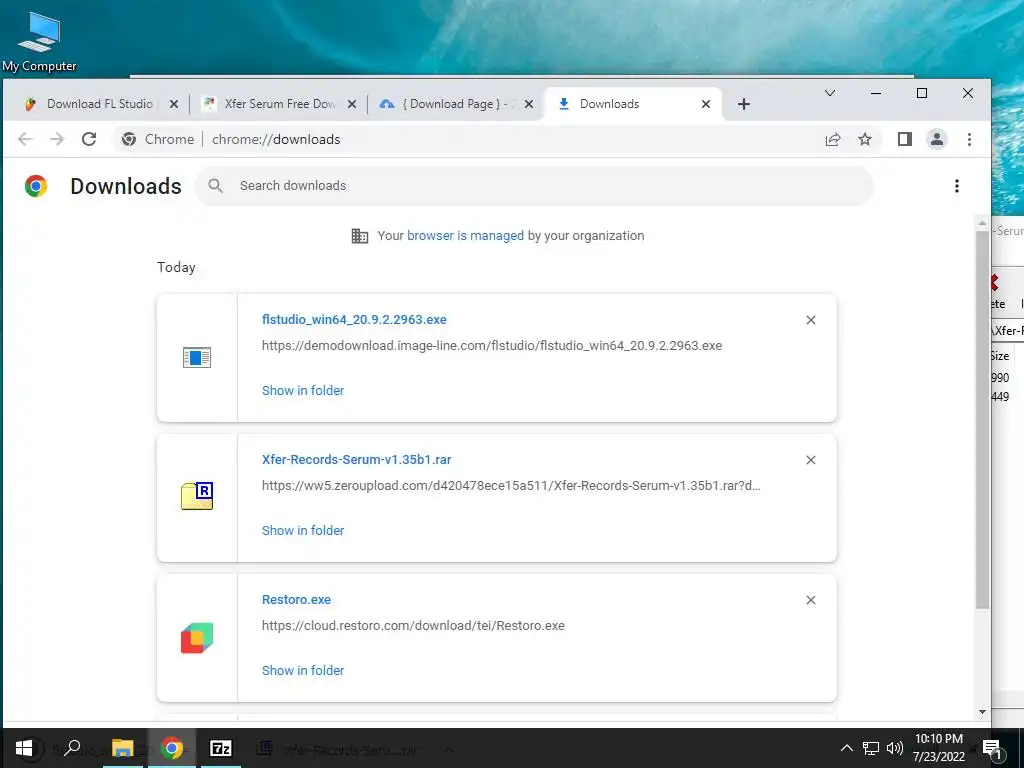Bookmark this page with the star icon
The width and height of the screenshot is (1024, 768).
(865, 139)
